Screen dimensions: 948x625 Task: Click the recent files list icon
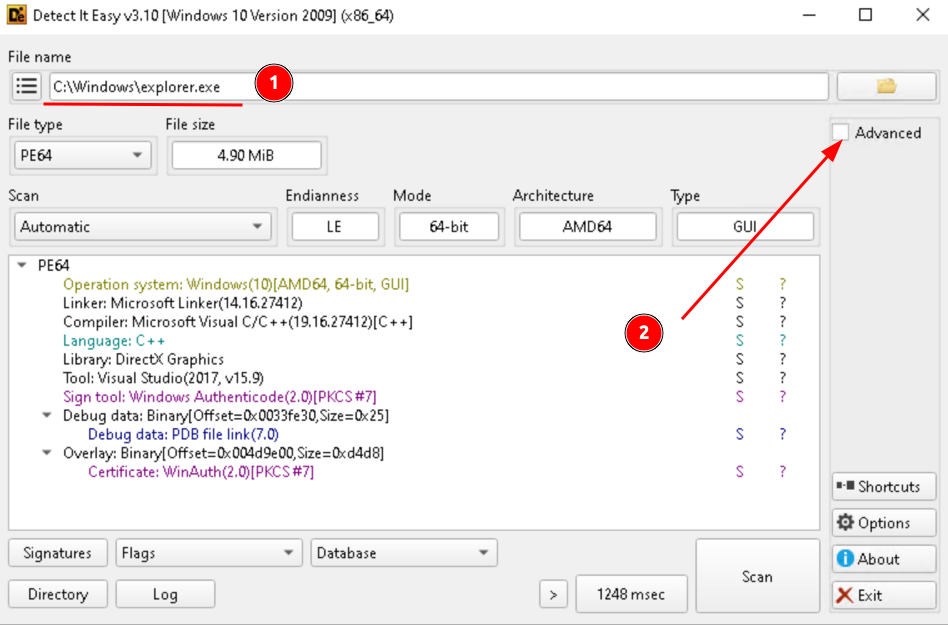tap(27, 86)
